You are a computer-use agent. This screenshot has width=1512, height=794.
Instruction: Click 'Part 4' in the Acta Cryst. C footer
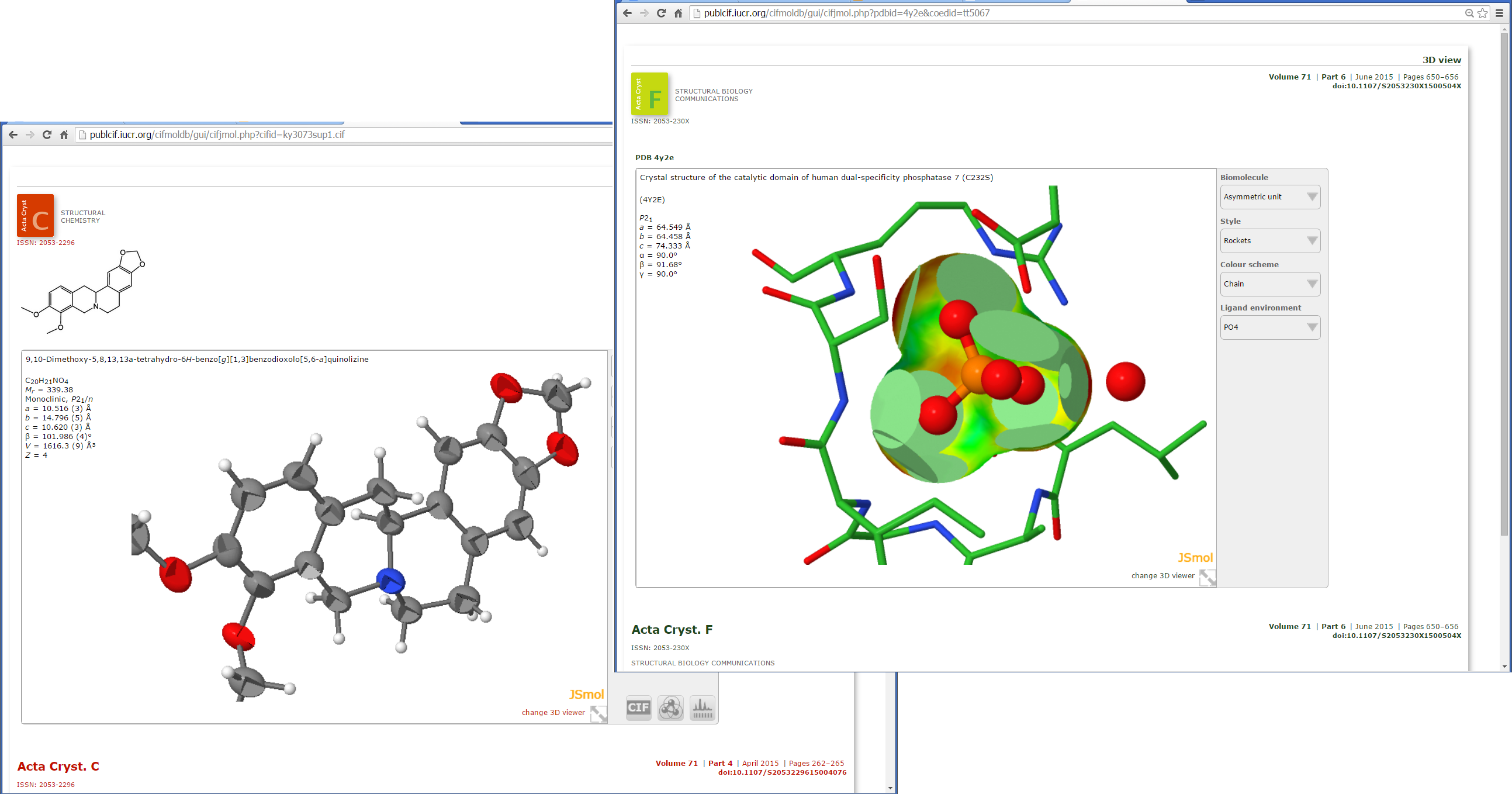click(x=720, y=764)
